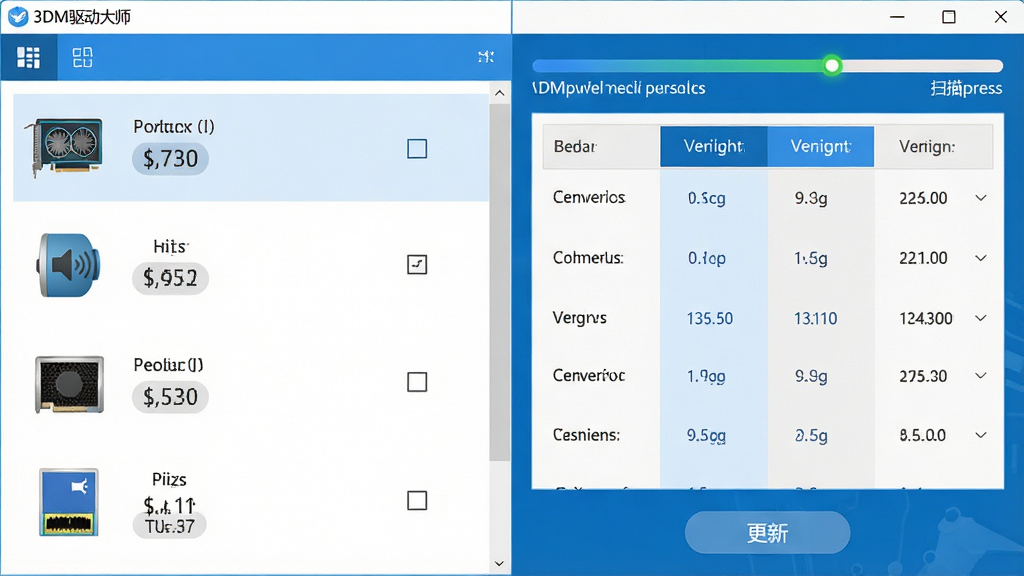1024x576 pixels.
Task: Click the device list scroll down arrow
Action: [x=500, y=564]
